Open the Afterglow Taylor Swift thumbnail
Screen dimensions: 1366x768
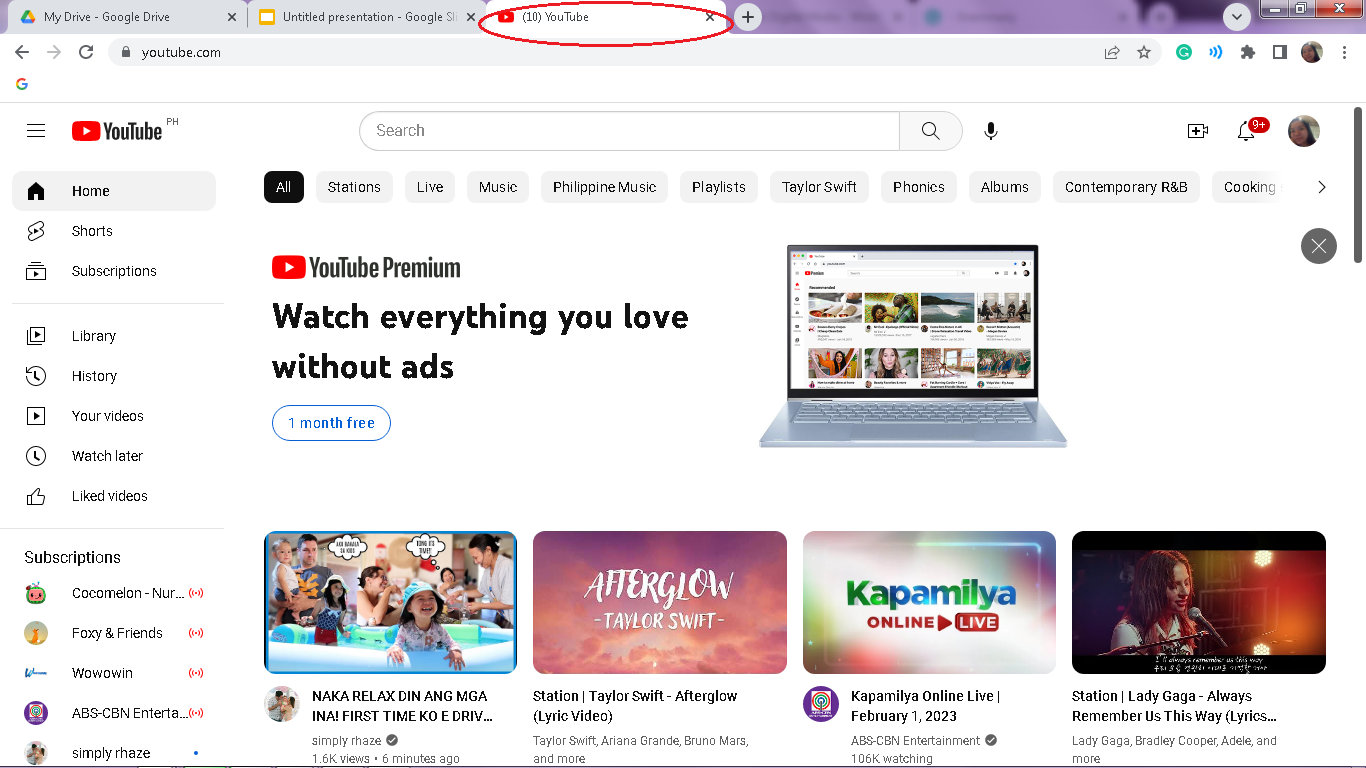660,602
